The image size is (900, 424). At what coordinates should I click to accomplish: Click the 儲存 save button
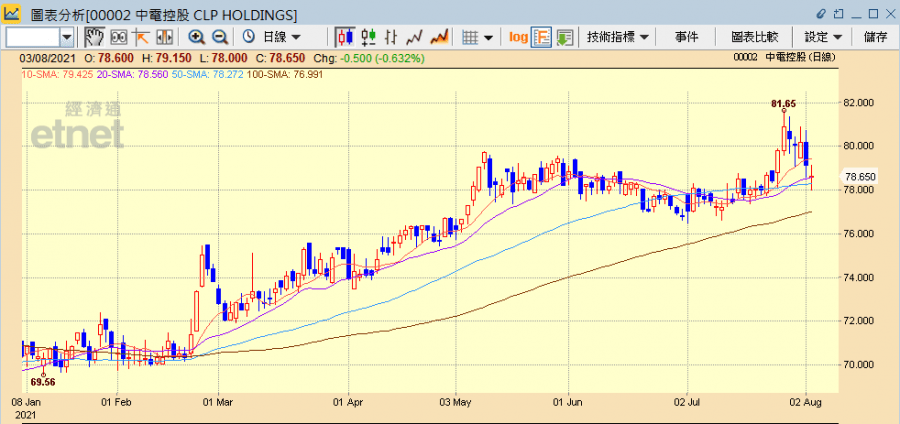pos(874,37)
